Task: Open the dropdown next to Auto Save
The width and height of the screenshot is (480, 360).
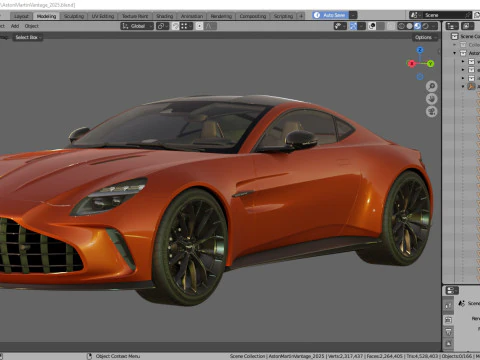Action: [353, 15]
